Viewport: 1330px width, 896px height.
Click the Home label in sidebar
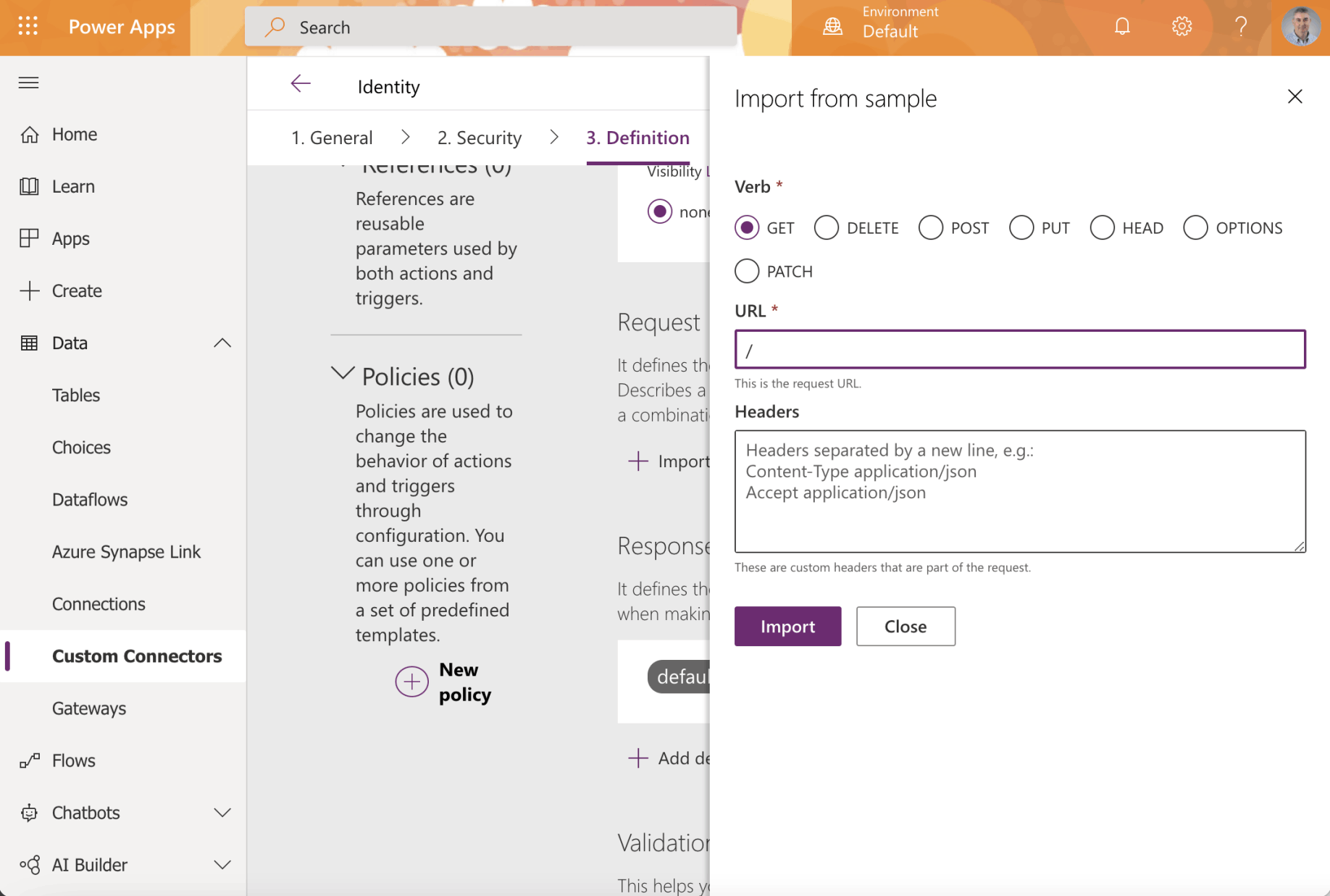(75, 135)
